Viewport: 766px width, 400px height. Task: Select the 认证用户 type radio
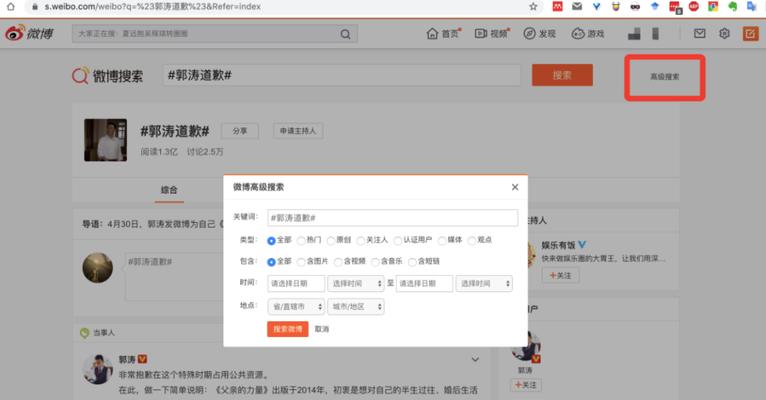tap(398, 240)
